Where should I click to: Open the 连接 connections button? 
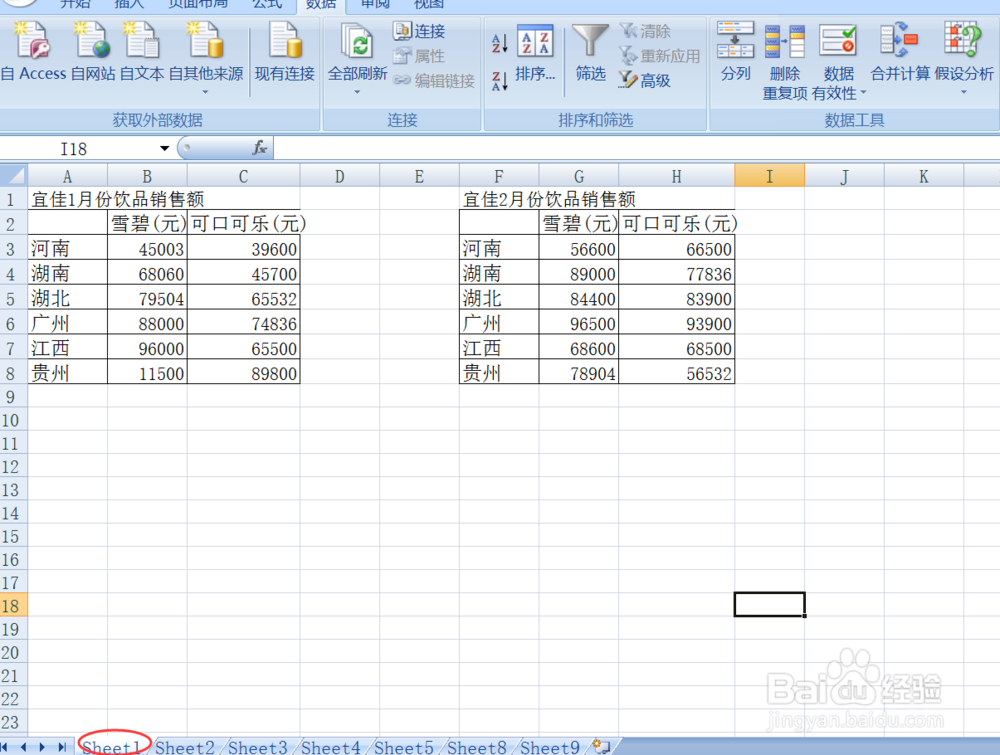(419, 31)
